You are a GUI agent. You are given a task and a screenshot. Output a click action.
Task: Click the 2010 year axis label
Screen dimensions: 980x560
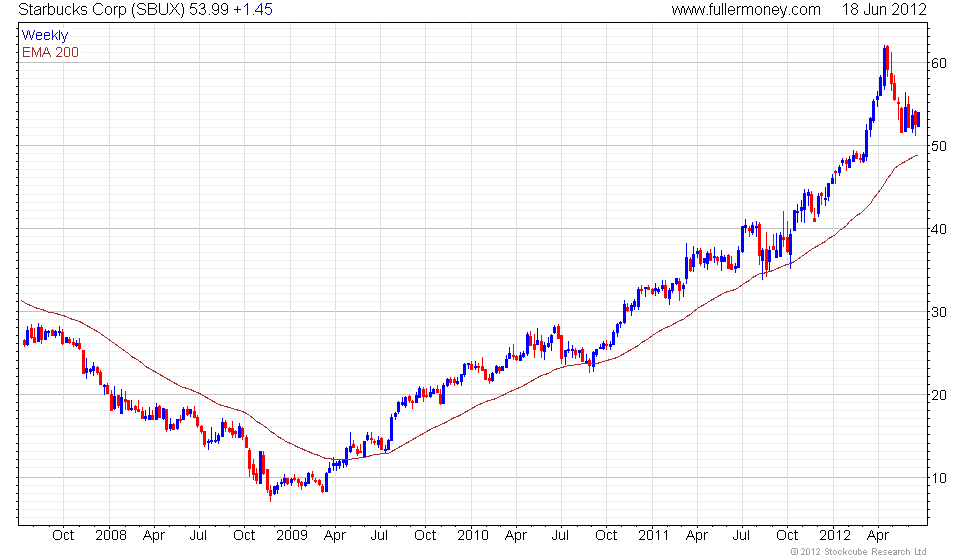click(472, 536)
